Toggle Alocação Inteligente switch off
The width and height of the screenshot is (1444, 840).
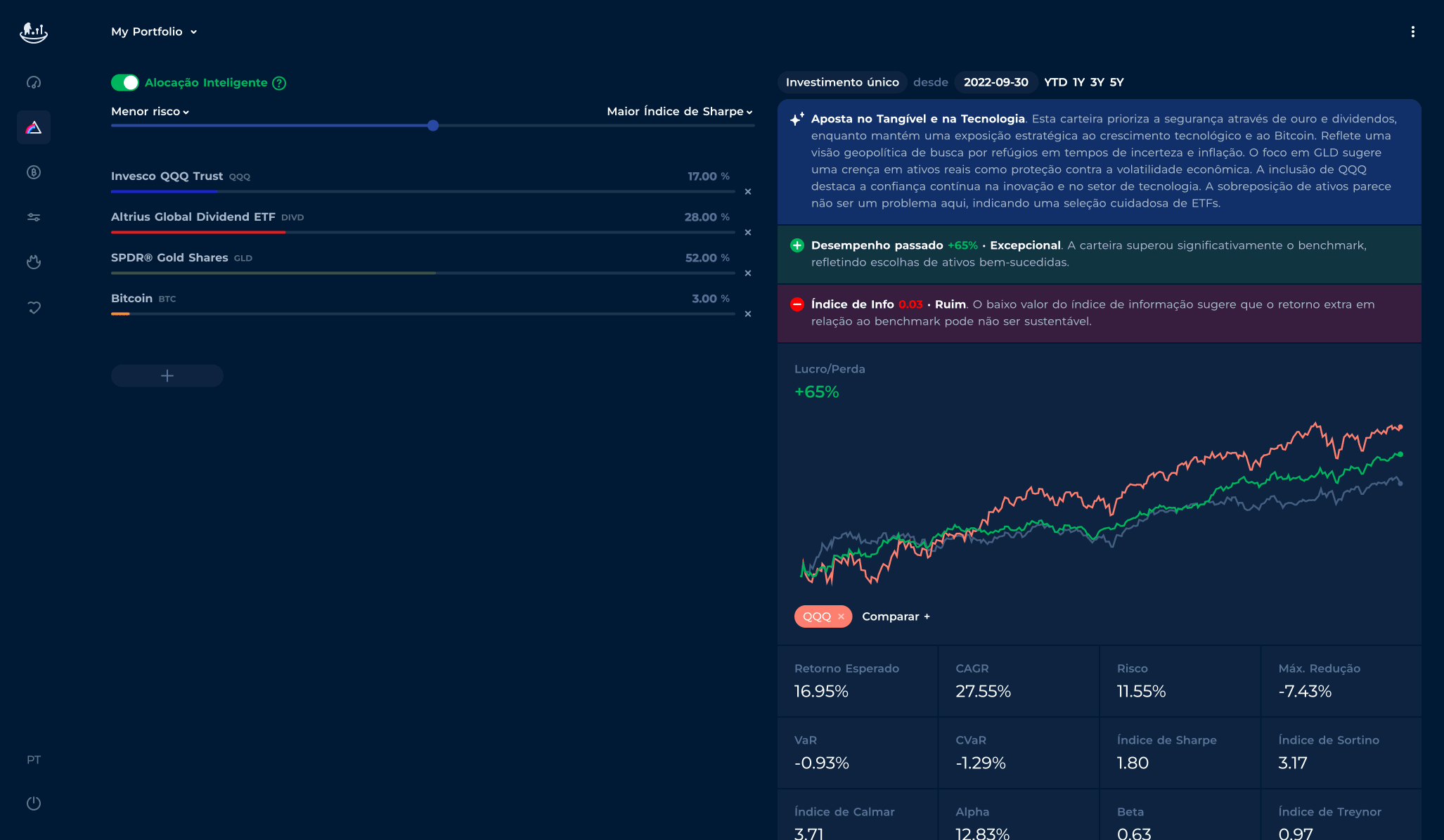coord(125,83)
